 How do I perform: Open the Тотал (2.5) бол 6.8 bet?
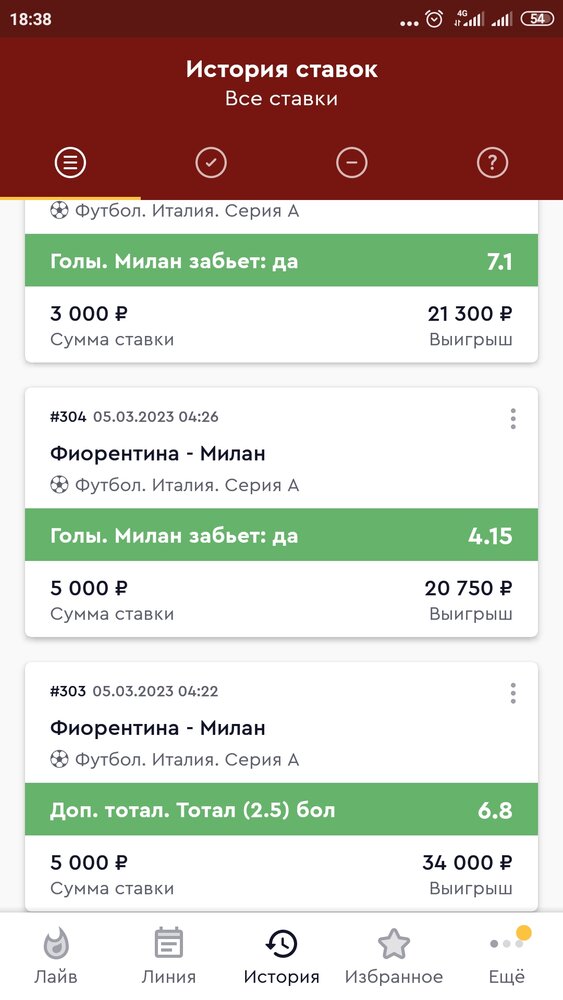pos(281,810)
